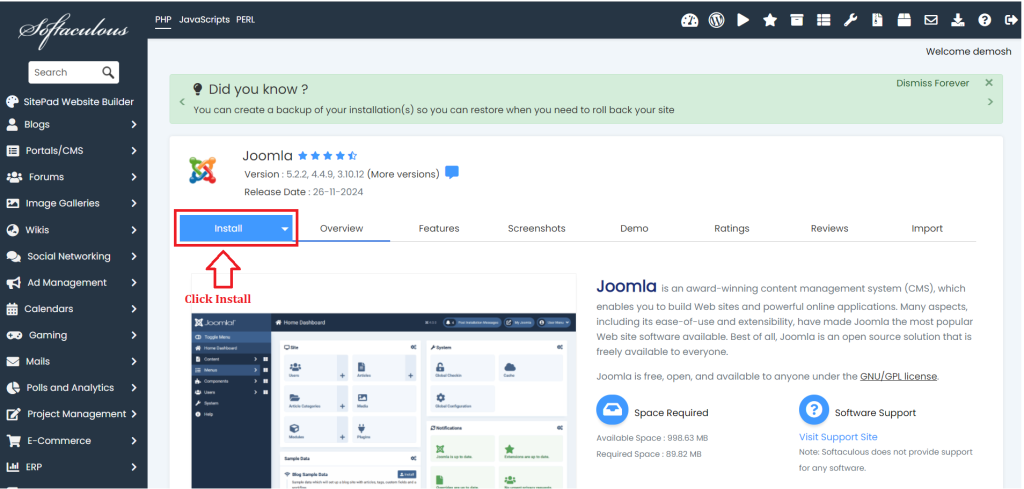
Task: Open email settings envelope icon
Action: pyautogui.click(x=931, y=20)
